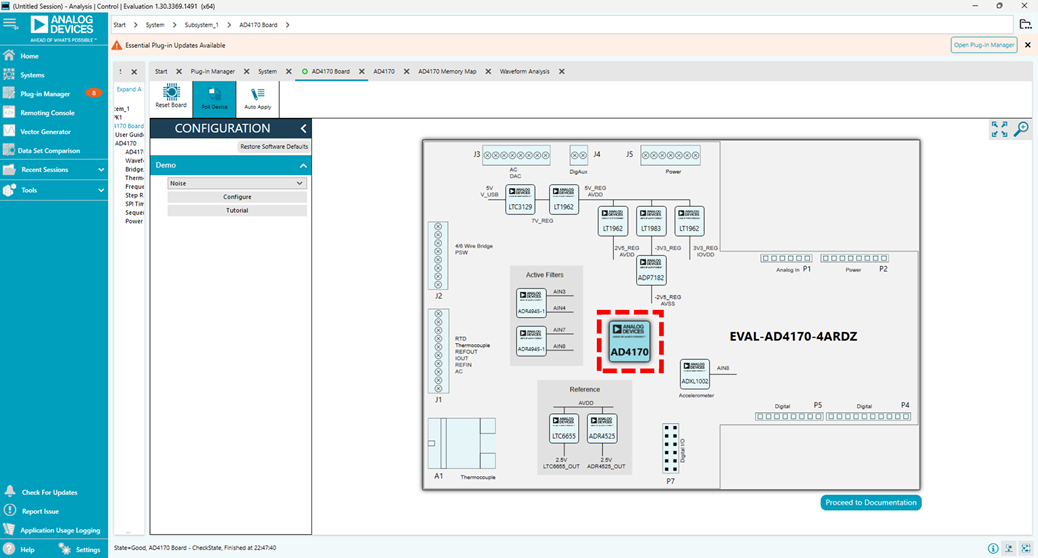
Task: Click Open Plug-in Manager in notification bar
Action: click(x=984, y=45)
